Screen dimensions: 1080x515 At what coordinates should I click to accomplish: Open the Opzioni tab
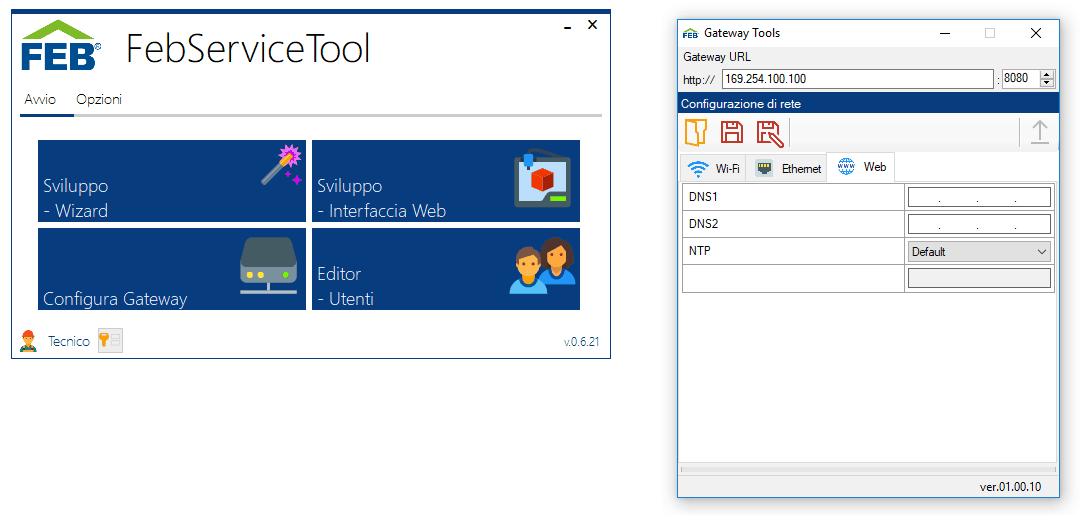(x=99, y=99)
